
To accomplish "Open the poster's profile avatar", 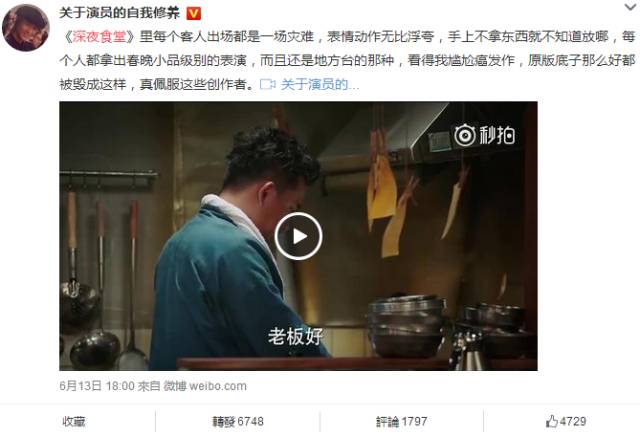I will pos(26,28).
